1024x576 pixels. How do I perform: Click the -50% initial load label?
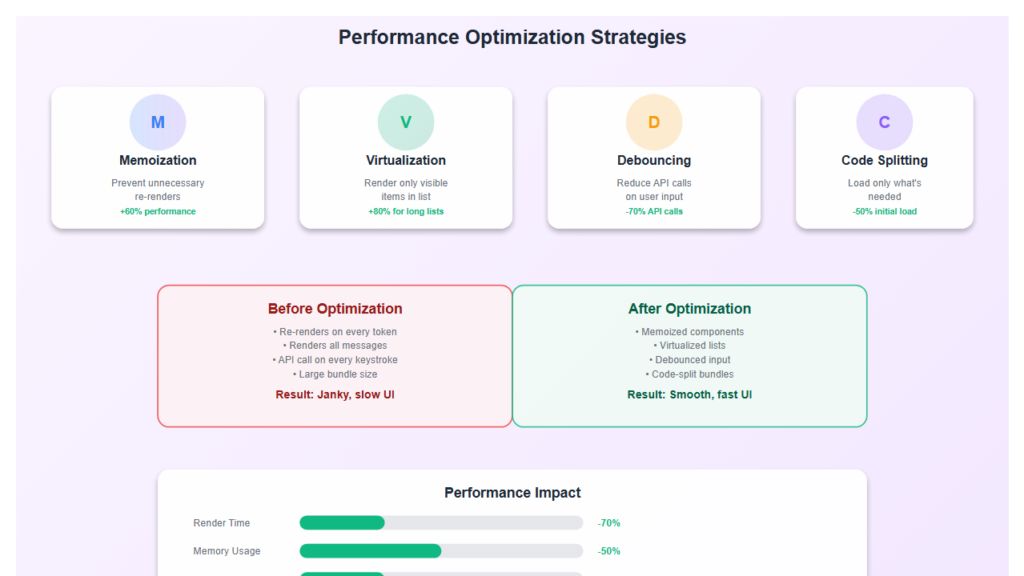(884, 211)
